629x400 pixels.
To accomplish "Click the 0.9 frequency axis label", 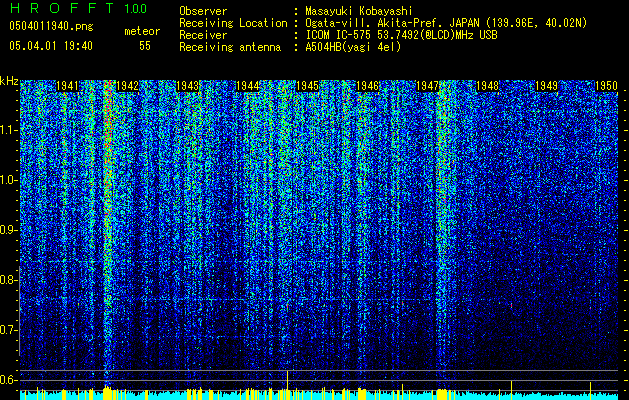I will (x=9, y=230).
